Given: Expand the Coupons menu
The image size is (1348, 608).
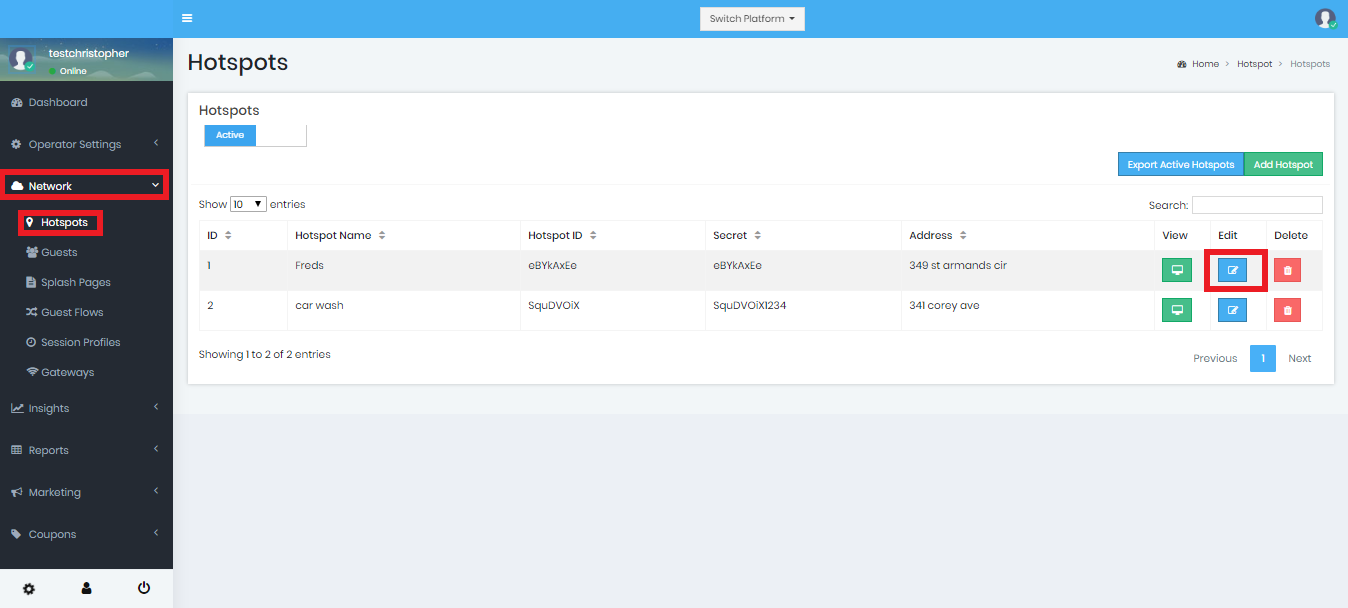Looking at the screenshot, I should point(86,534).
